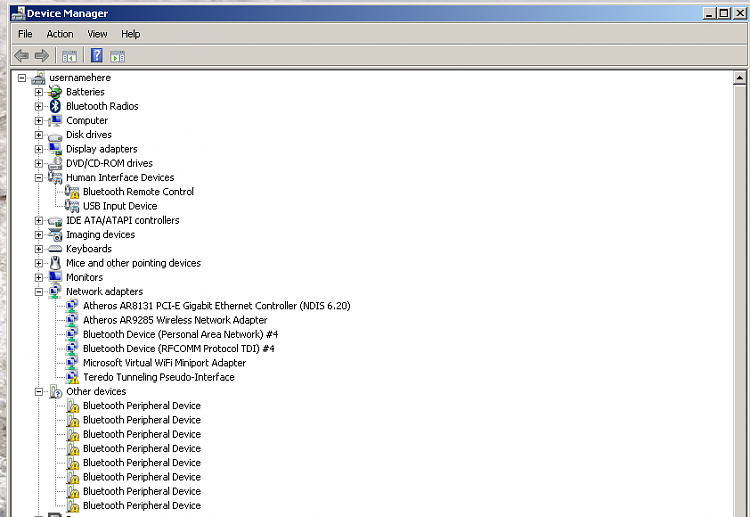
Task: Expand the Monitors category
Action: point(39,277)
